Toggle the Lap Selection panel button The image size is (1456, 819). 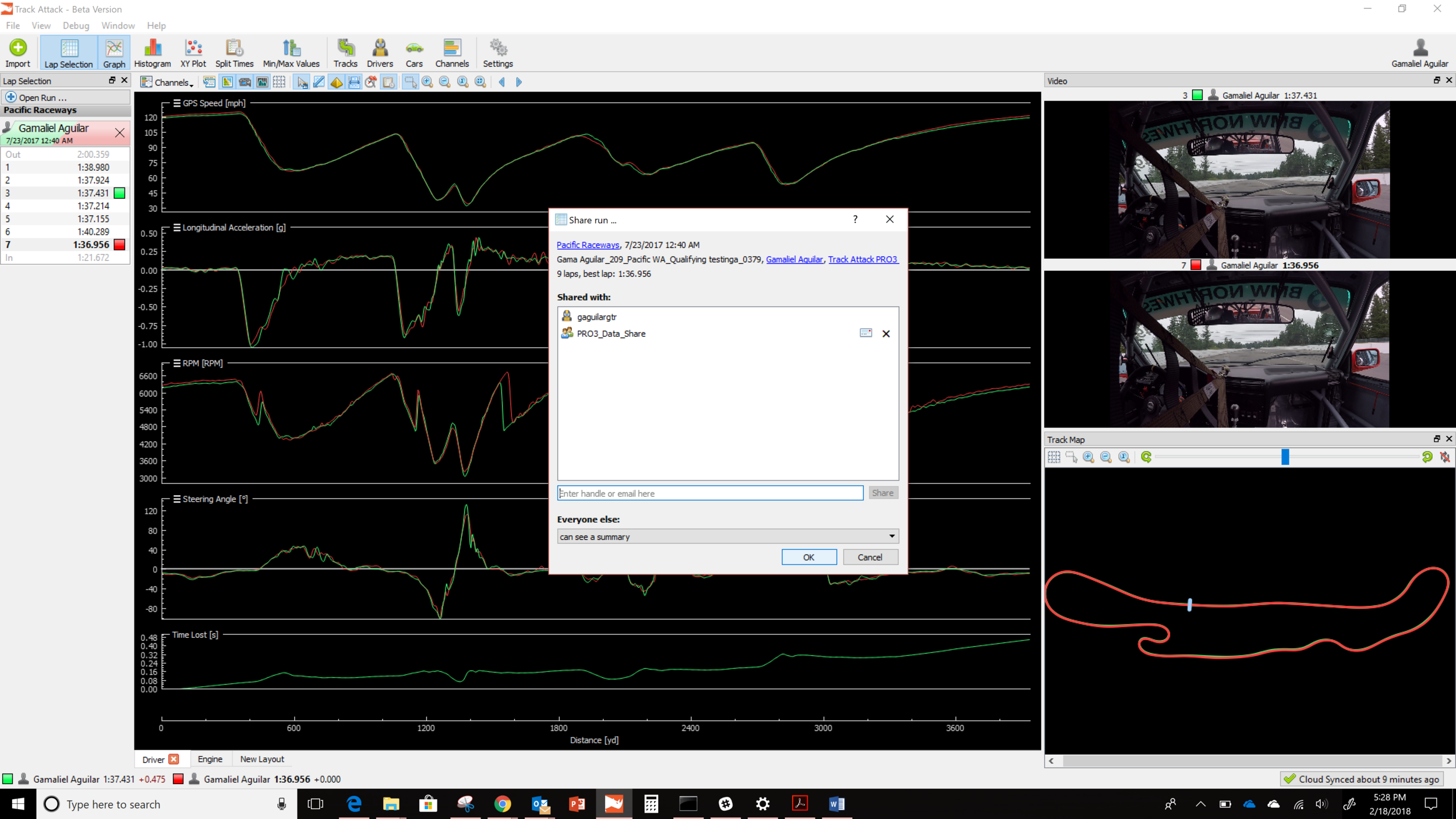click(x=69, y=53)
